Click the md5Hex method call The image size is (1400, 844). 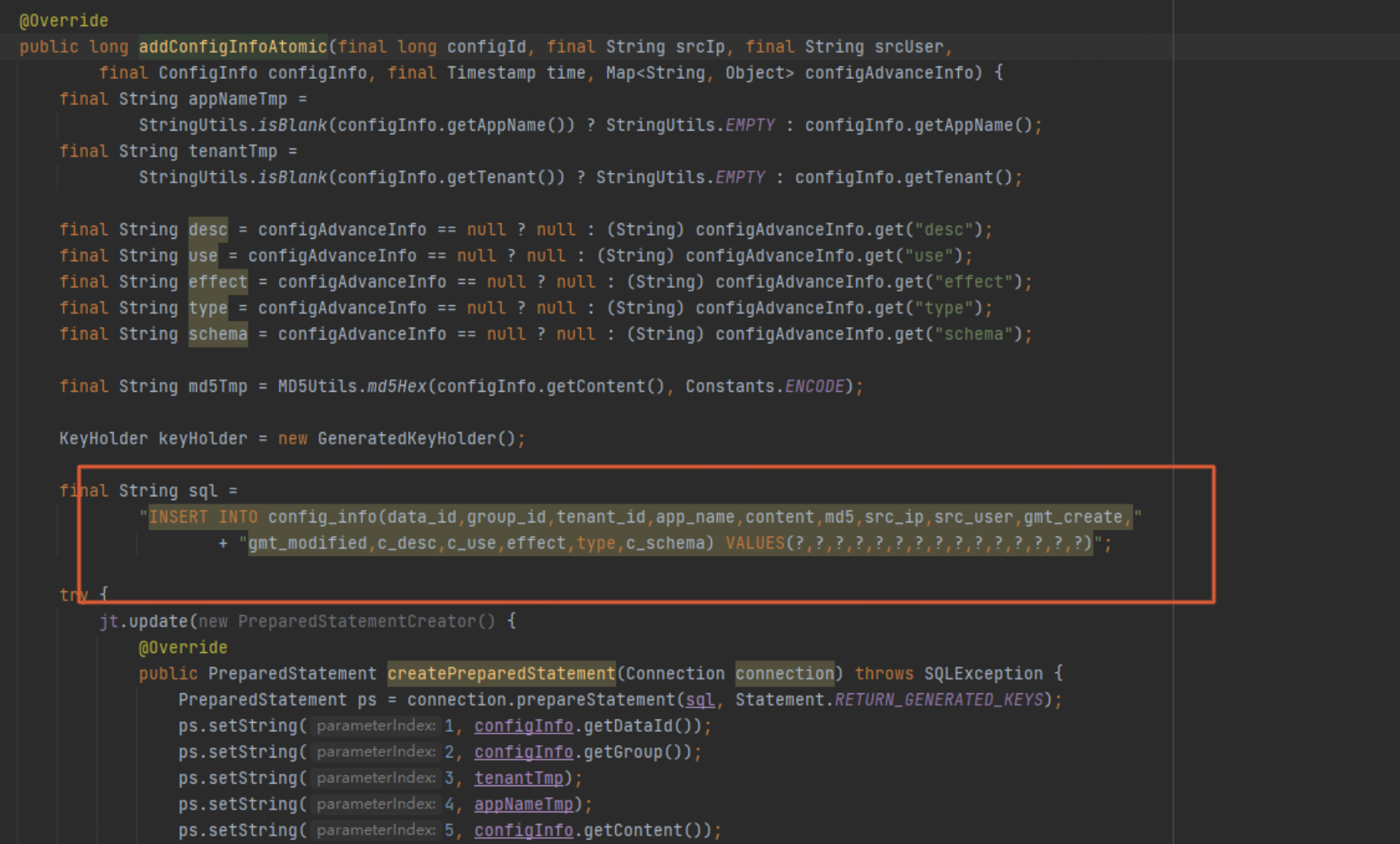point(396,386)
